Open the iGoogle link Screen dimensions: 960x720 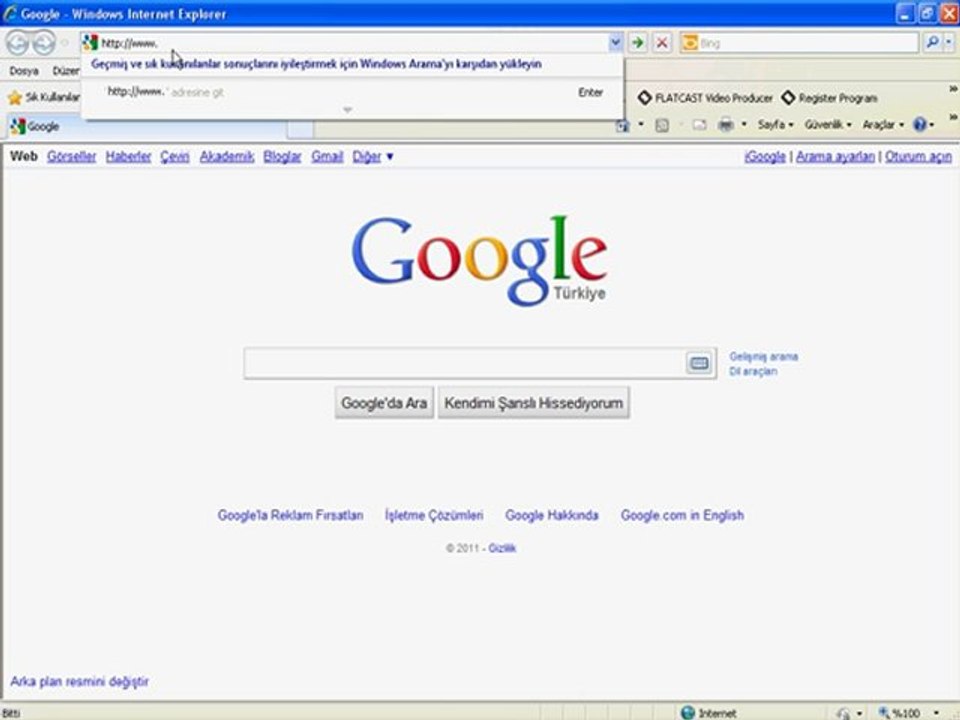point(765,157)
